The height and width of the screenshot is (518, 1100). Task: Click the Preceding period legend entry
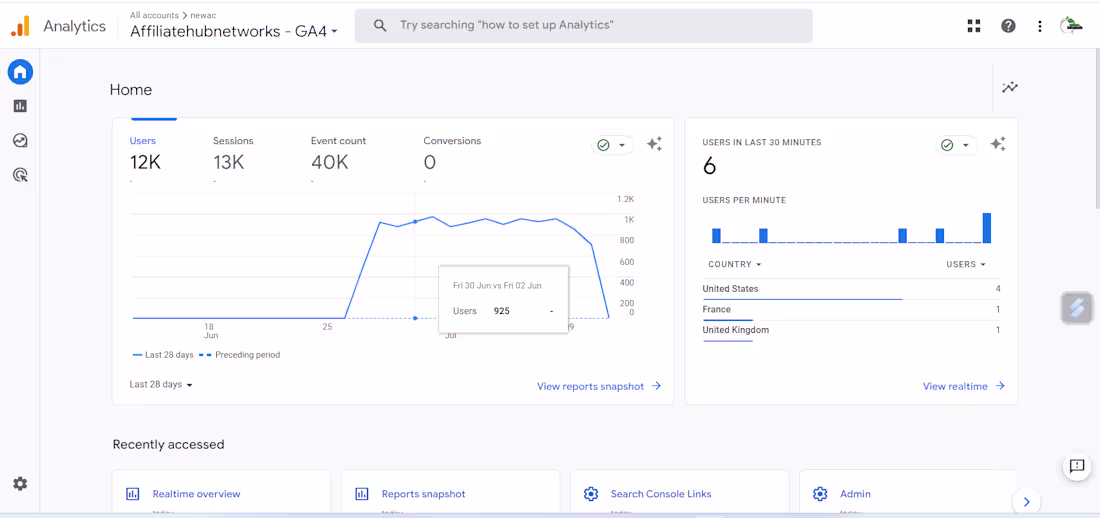pos(239,355)
